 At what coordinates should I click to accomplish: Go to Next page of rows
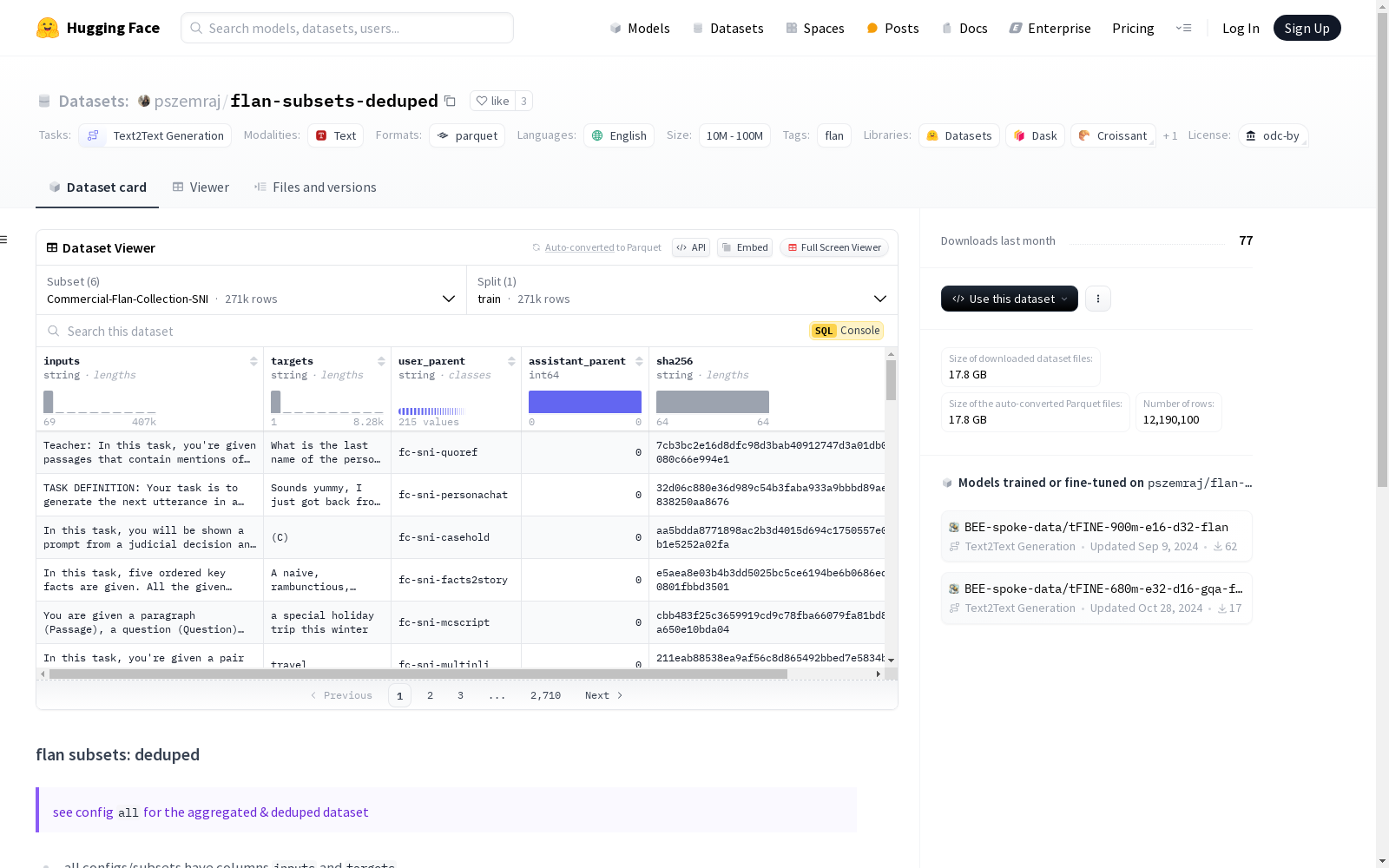[603, 695]
